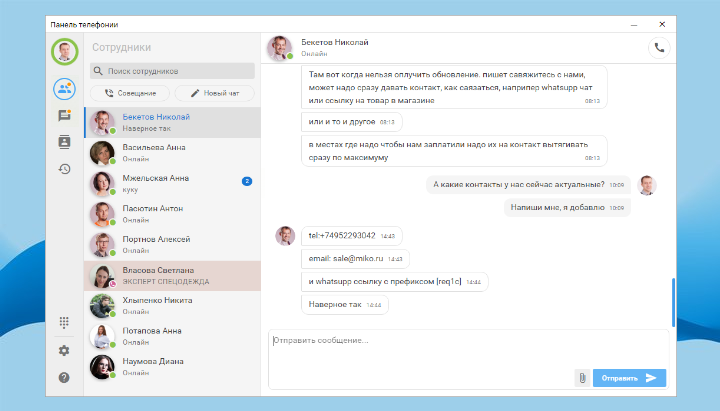The height and width of the screenshot is (411, 720).
Task: Attach a file with paperclip icon
Action: tap(581, 377)
